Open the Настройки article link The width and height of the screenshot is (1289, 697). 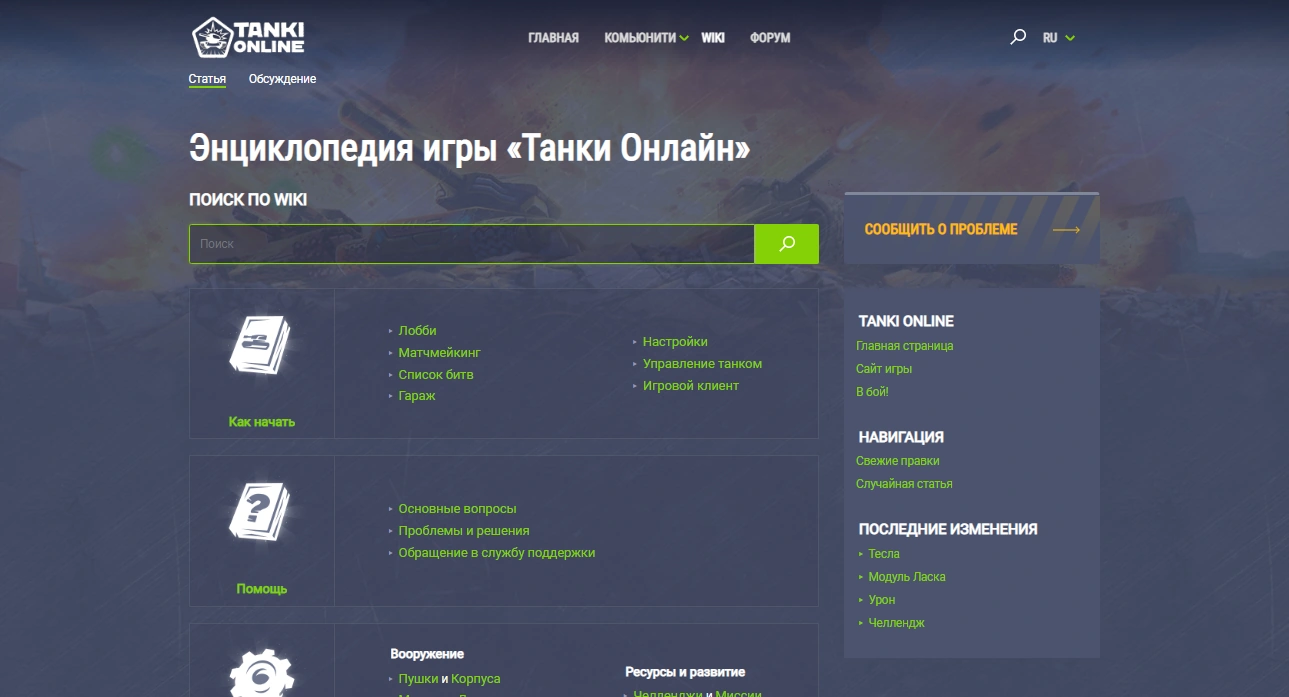coord(675,342)
